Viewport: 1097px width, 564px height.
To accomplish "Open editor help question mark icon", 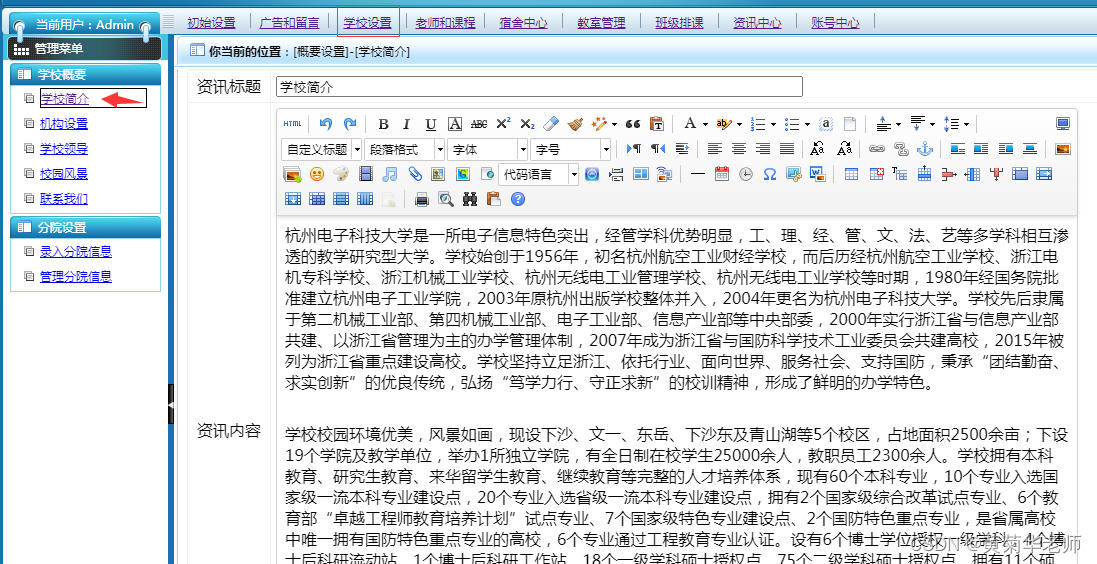I will [518, 199].
